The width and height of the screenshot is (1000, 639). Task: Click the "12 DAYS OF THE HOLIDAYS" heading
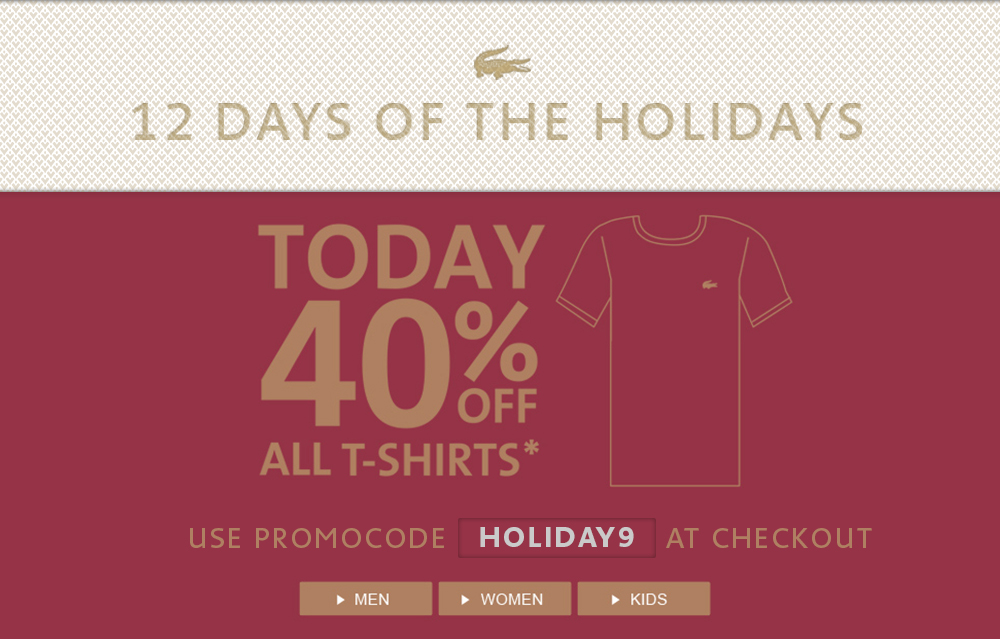point(498,122)
